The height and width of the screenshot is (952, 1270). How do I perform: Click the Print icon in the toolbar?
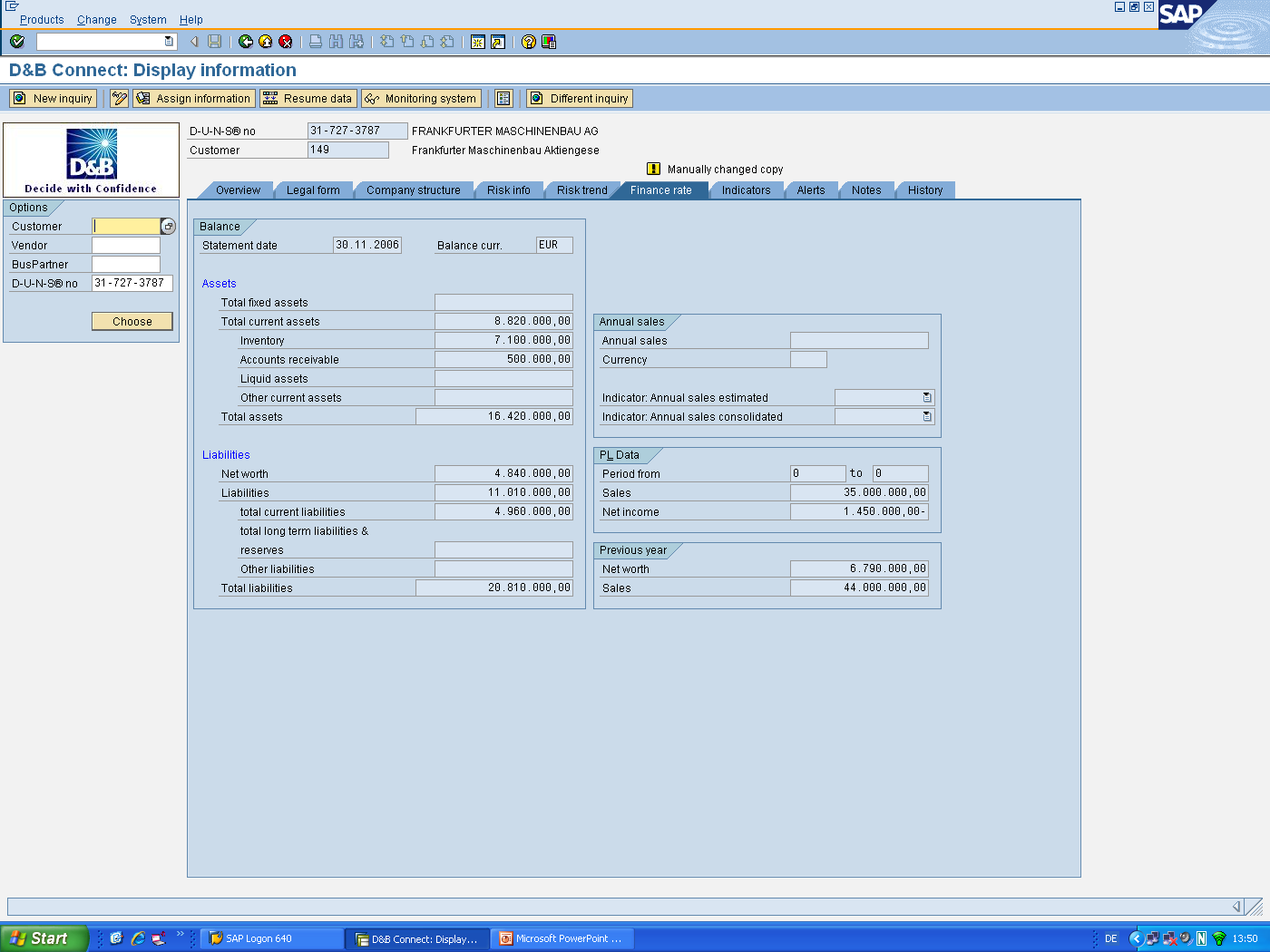click(x=316, y=42)
